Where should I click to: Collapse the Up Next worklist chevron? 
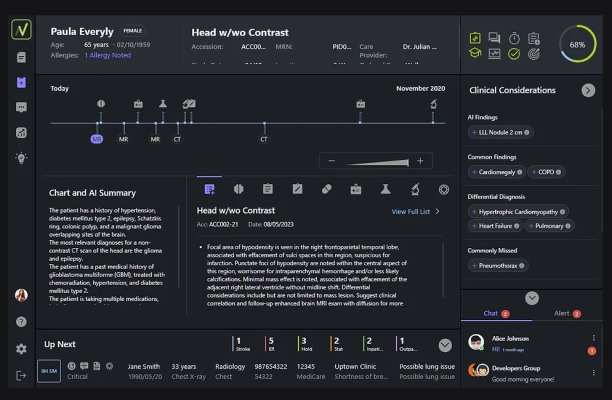pyautogui.click(x=445, y=345)
